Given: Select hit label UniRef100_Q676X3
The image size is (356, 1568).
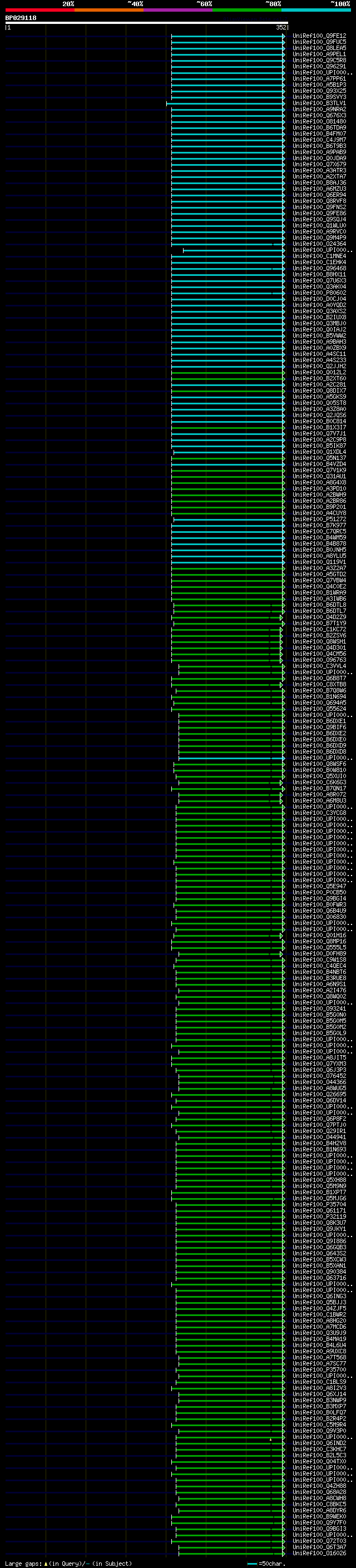Looking at the screenshot, I should coord(319,116).
